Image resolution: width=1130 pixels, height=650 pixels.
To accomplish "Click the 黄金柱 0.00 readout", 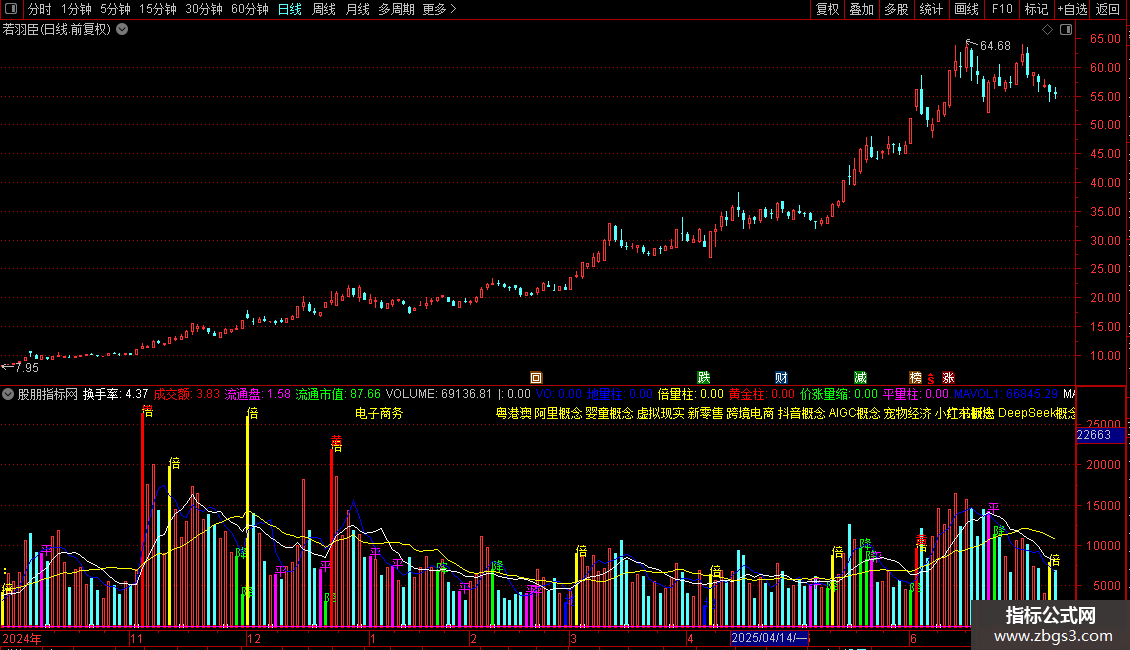I will tap(762, 394).
